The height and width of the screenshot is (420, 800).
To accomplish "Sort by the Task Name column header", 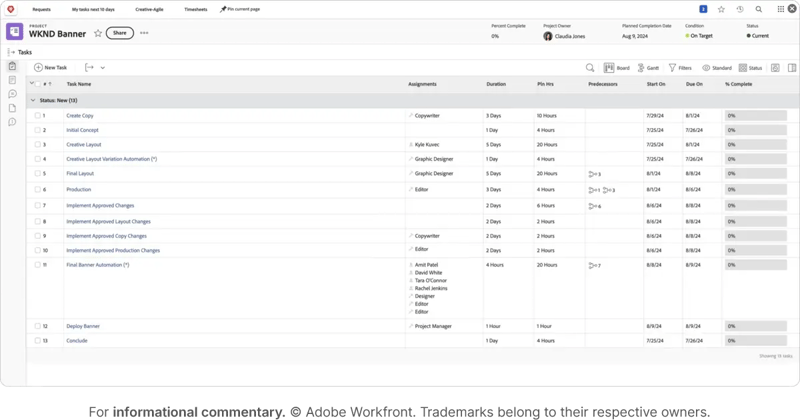I will [79, 84].
